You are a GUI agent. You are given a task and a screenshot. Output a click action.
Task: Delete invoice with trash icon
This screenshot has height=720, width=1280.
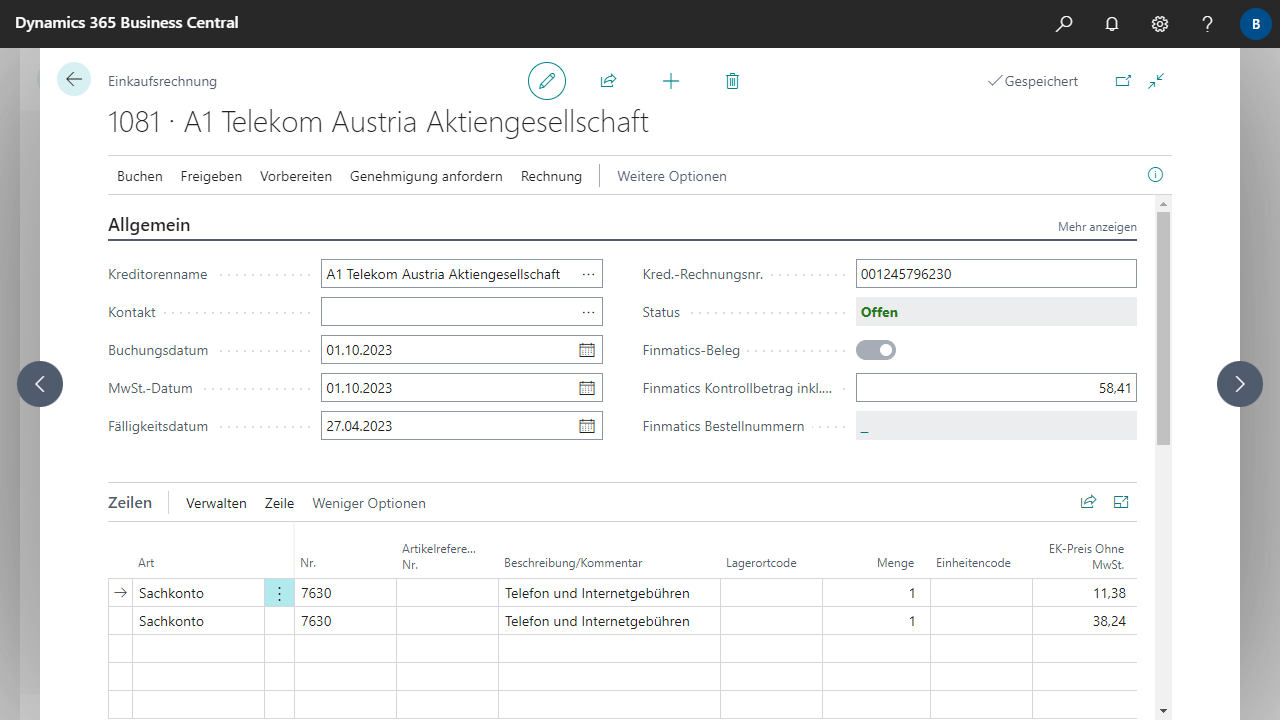pos(732,81)
